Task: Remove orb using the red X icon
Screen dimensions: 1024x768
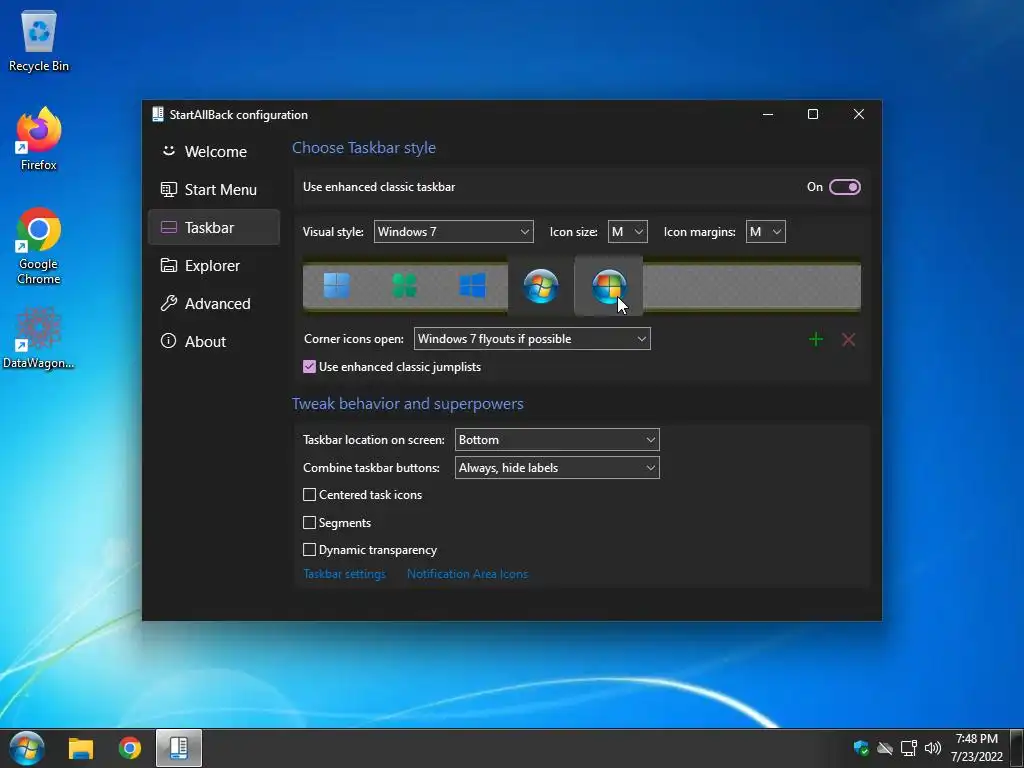Action: point(848,339)
